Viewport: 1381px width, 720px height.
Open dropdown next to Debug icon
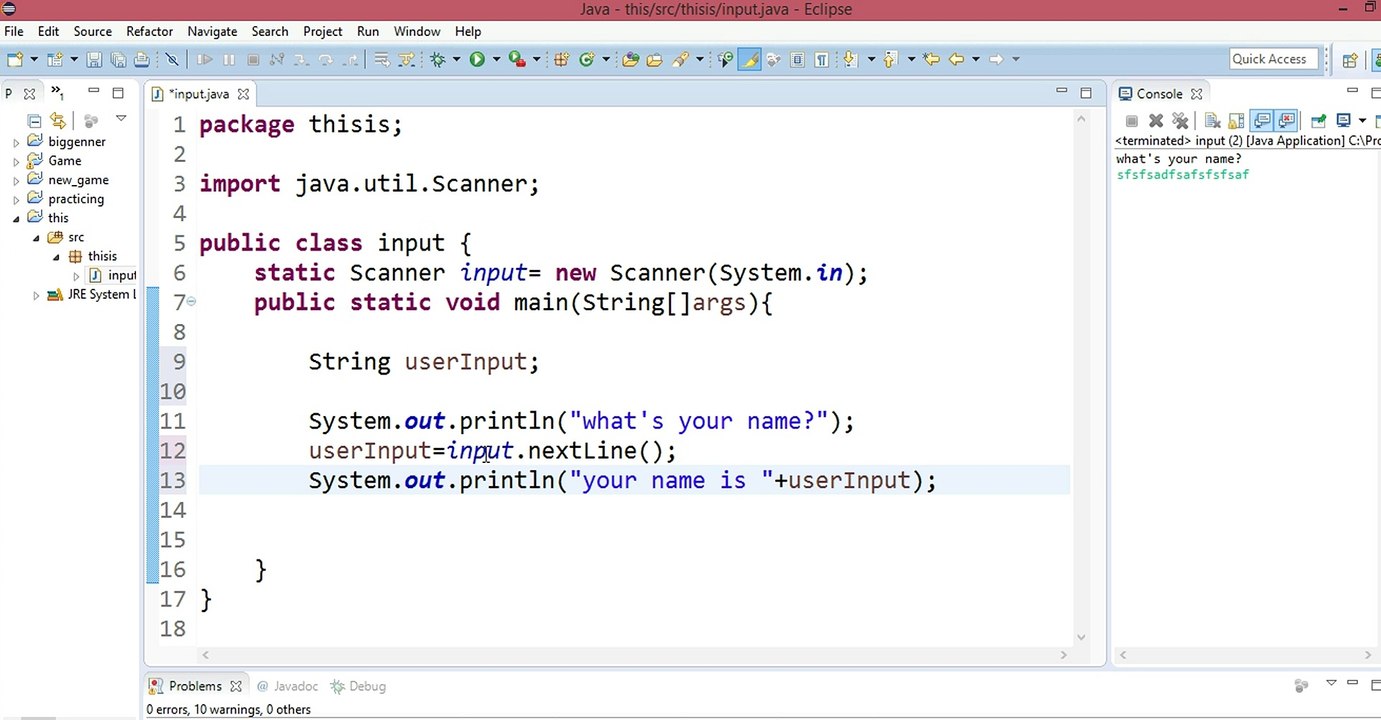pyautogui.click(x=457, y=59)
